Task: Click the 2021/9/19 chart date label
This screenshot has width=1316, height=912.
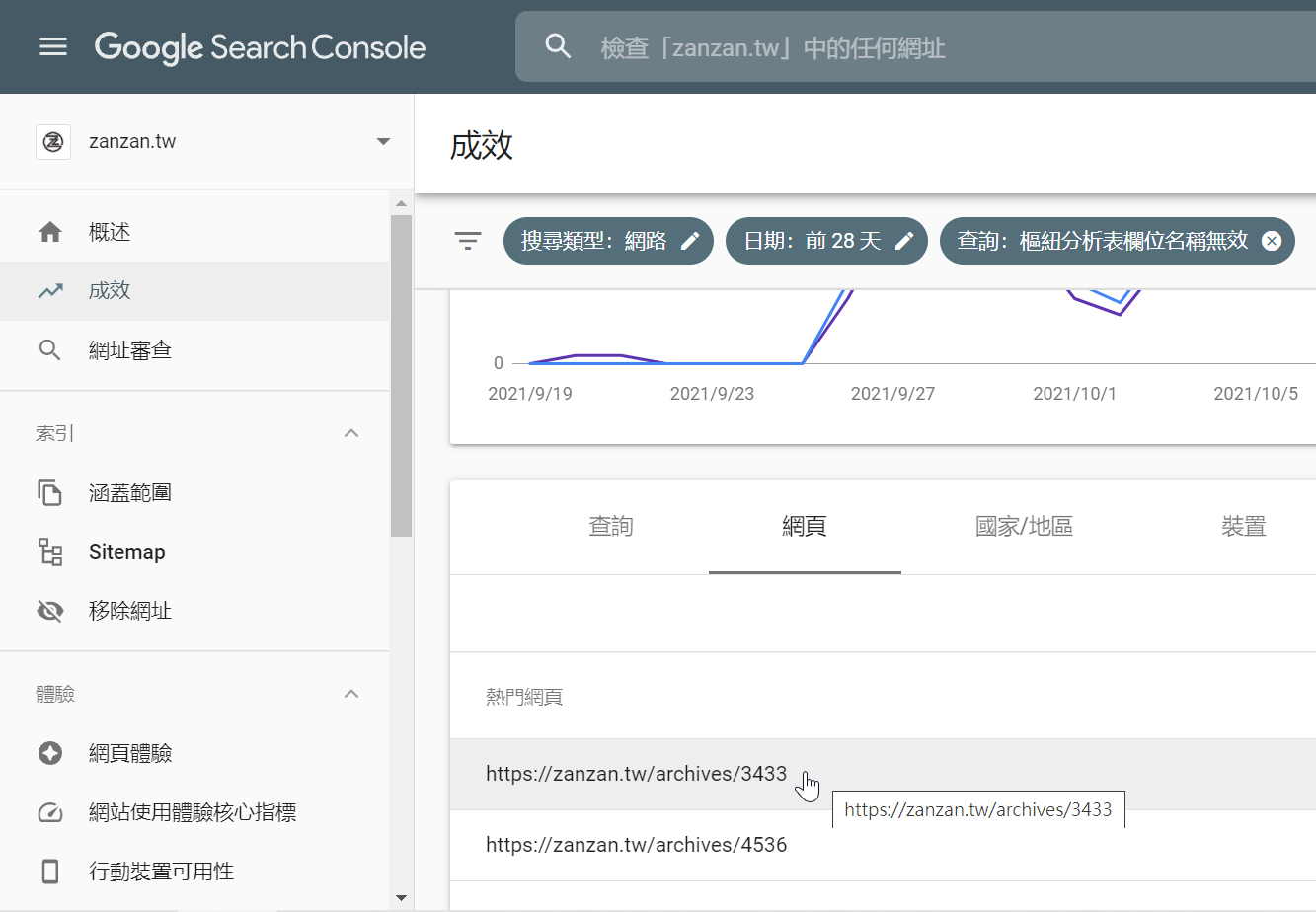Action: [530, 394]
